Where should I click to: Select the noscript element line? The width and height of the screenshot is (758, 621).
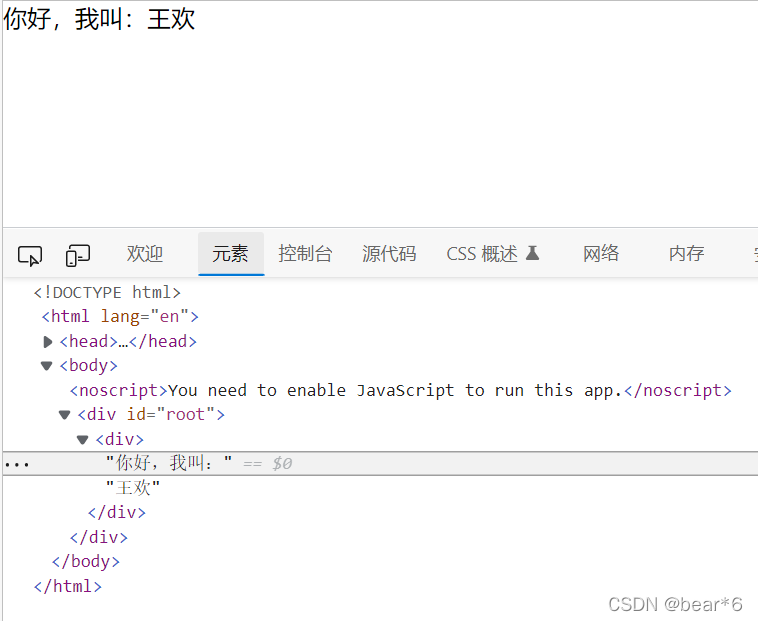[x=401, y=390]
